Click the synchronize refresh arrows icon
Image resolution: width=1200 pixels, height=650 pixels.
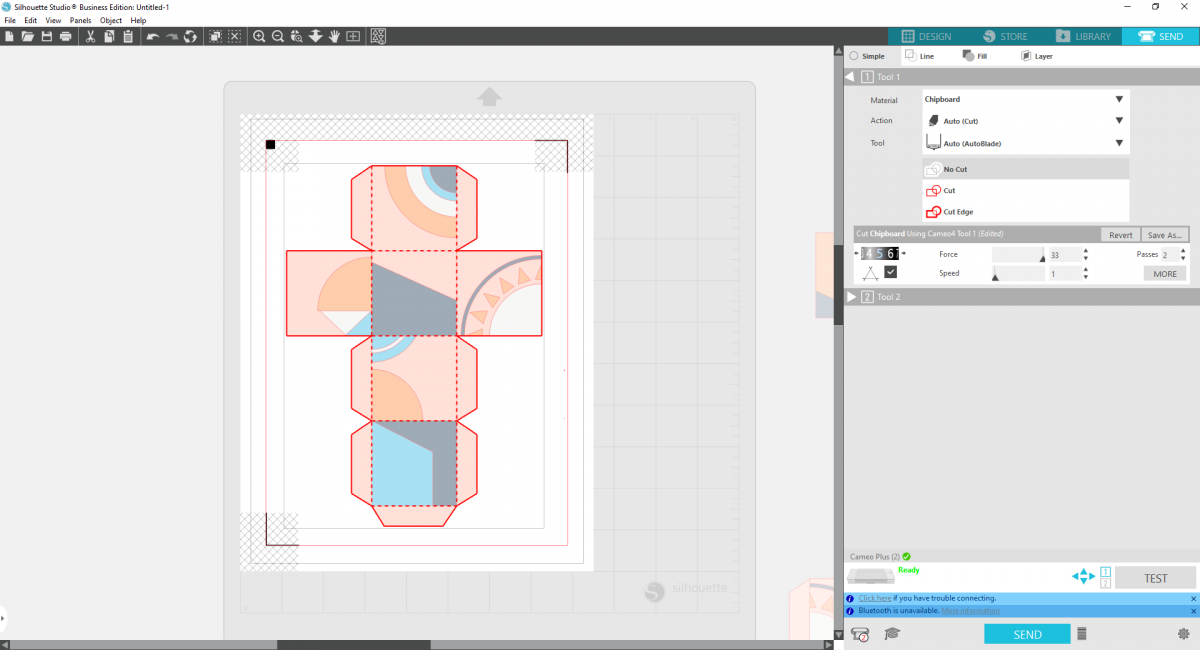(x=190, y=36)
